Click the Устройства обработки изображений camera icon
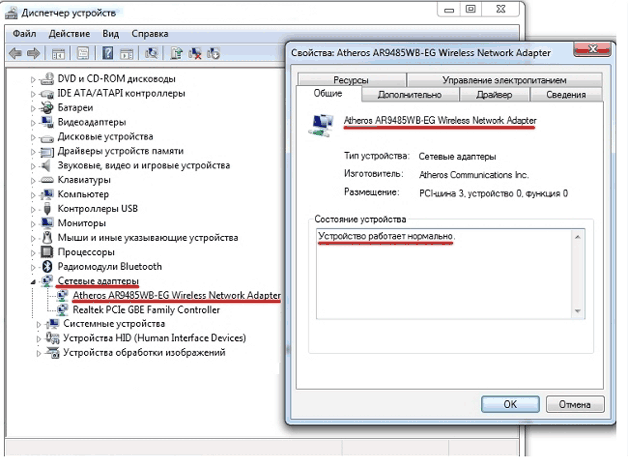Viewport: 628px width, 468px height. coord(52,352)
